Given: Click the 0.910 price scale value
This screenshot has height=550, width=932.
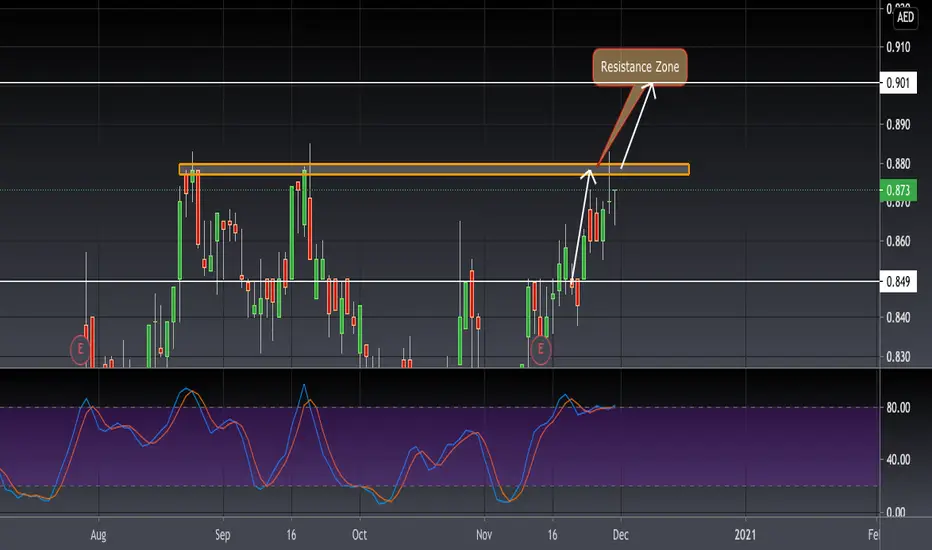Looking at the screenshot, I should [x=898, y=47].
